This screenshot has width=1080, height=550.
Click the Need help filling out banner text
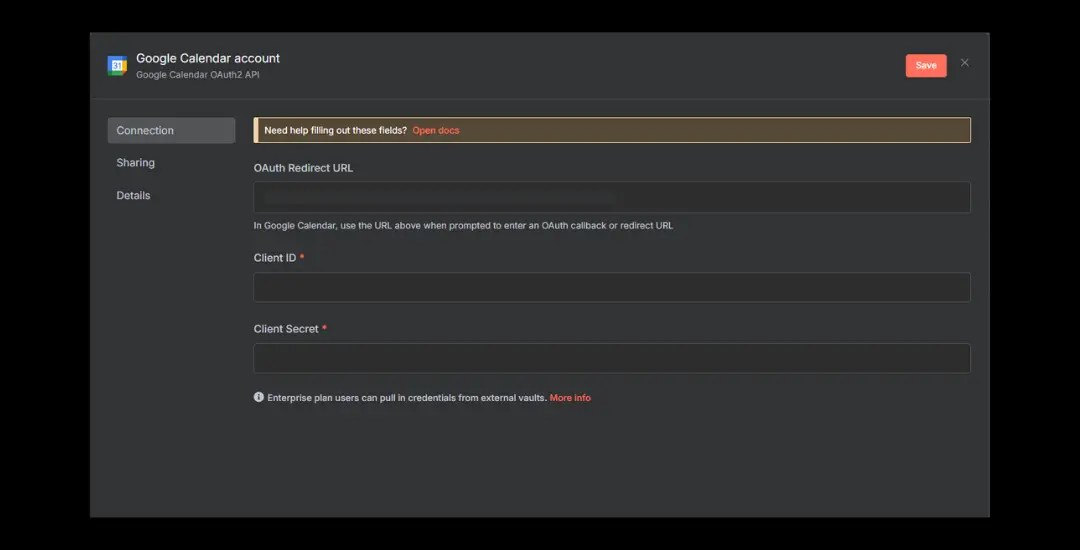click(335, 130)
